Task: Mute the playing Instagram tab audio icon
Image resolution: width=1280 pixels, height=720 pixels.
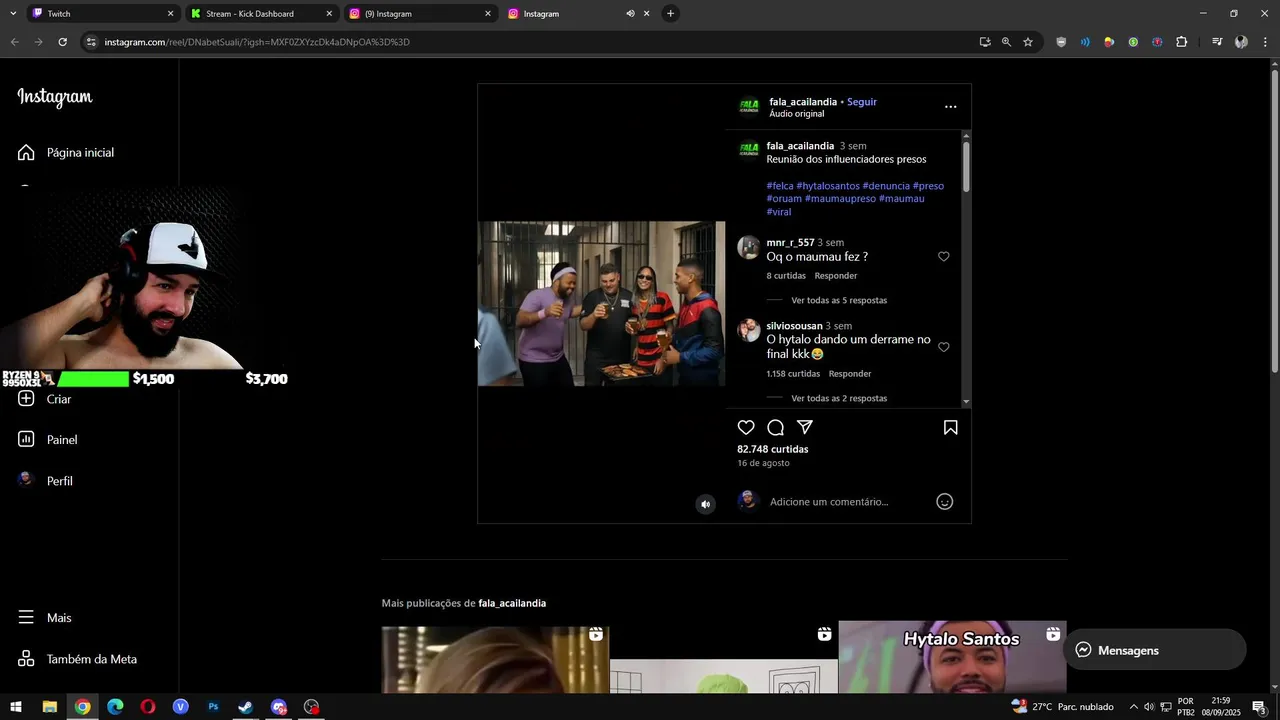Action: (x=630, y=14)
